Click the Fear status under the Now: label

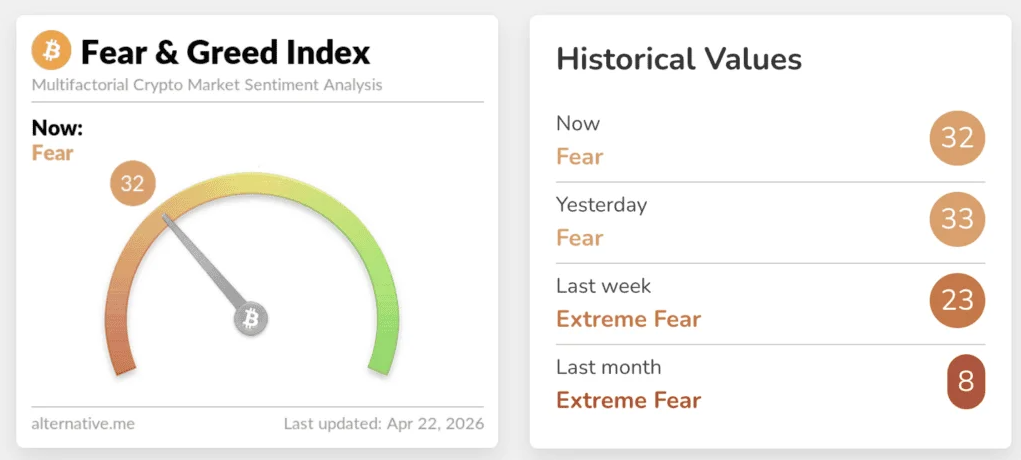pos(53,153)
